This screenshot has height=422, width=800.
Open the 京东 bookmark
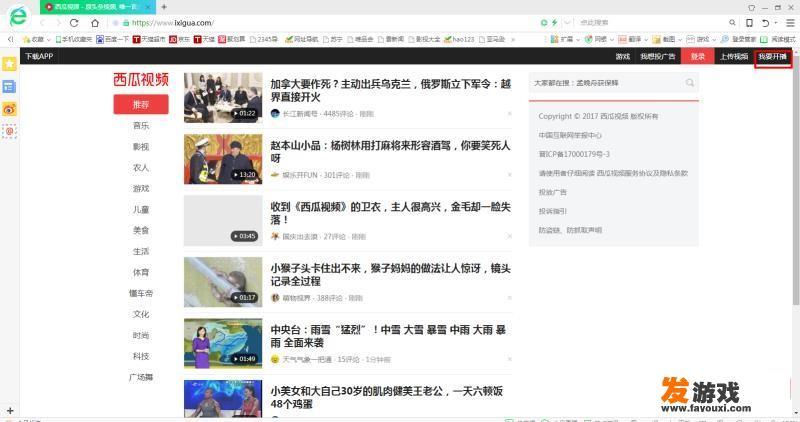click(180, 39)
